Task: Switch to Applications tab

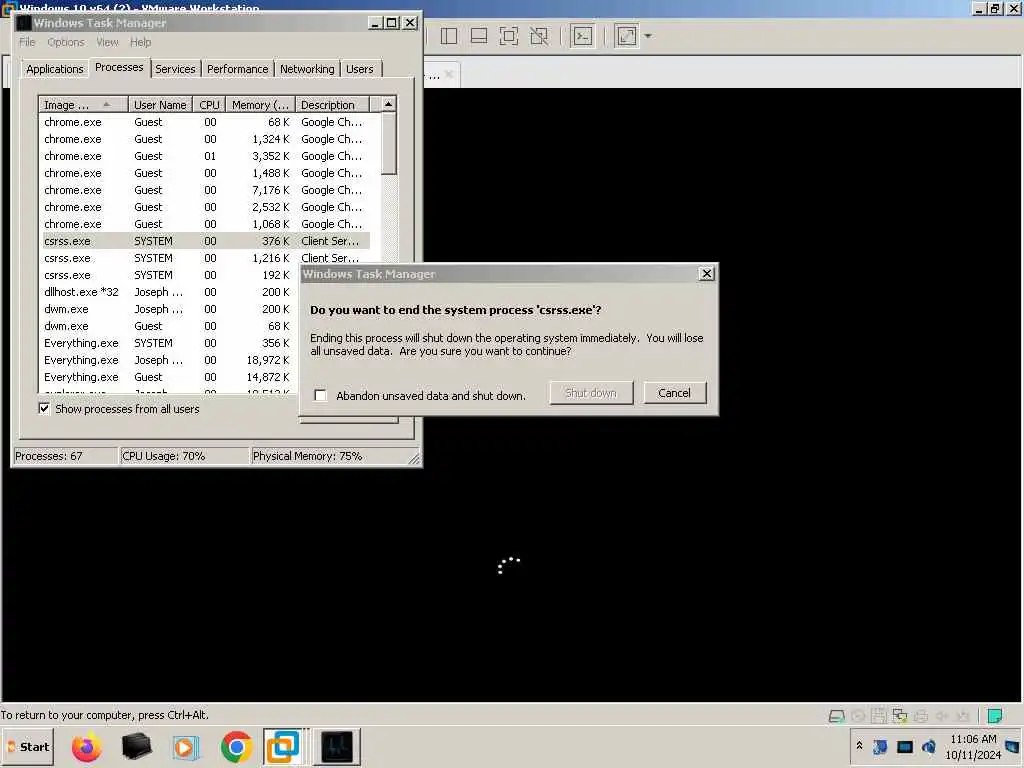Action: point(55,69)
